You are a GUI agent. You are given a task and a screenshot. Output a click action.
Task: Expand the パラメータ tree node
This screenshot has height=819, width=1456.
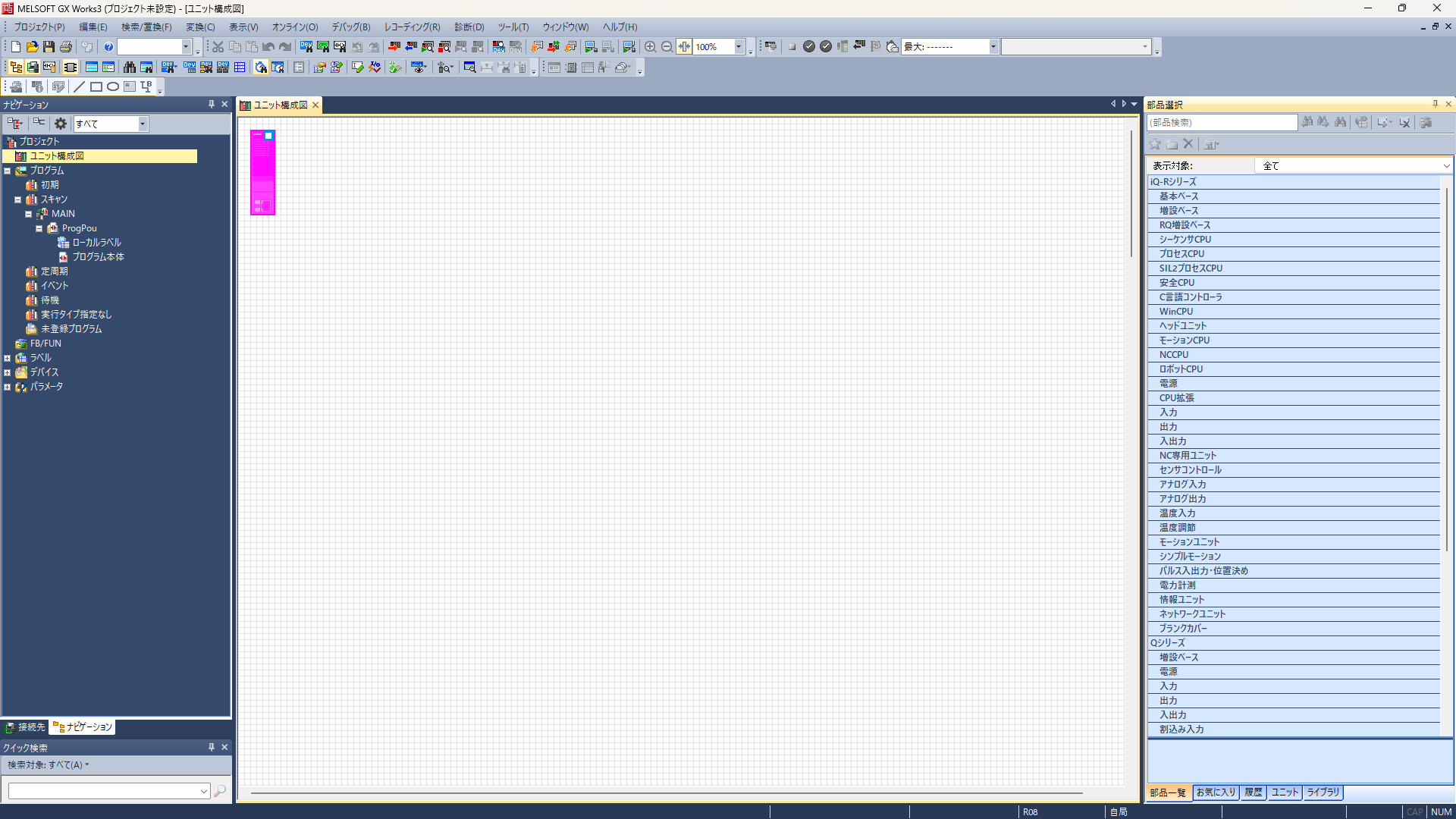coord(8,387)
